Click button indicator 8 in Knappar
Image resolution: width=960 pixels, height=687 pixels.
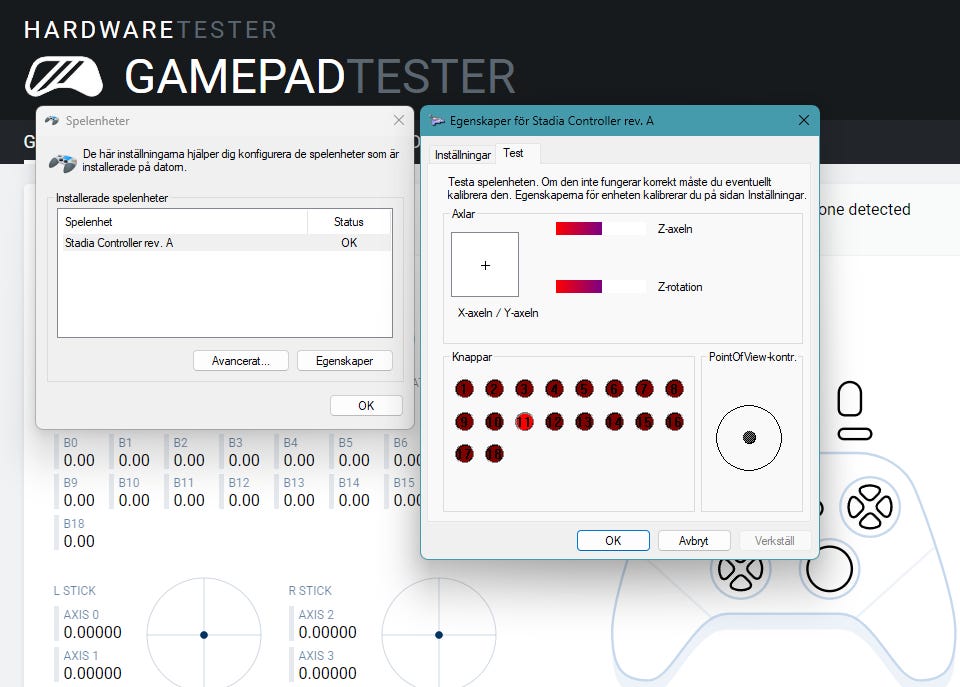click(674, 389)
